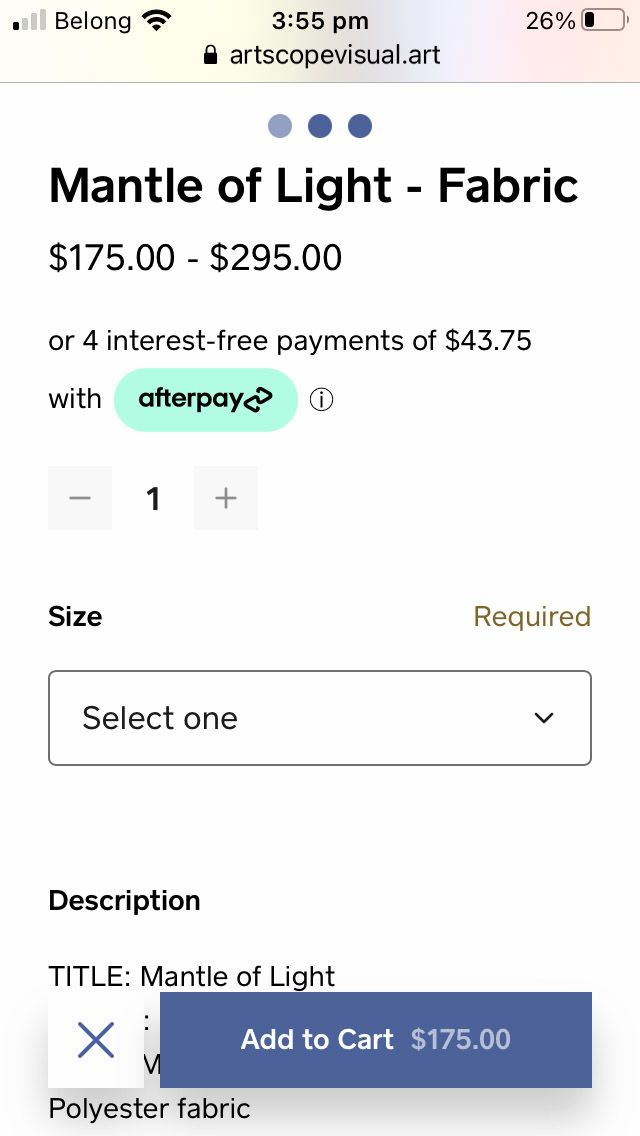Select the middle carousel dot
The width and height of the screenshot is (640, 1136).
[x=320, y=125]
